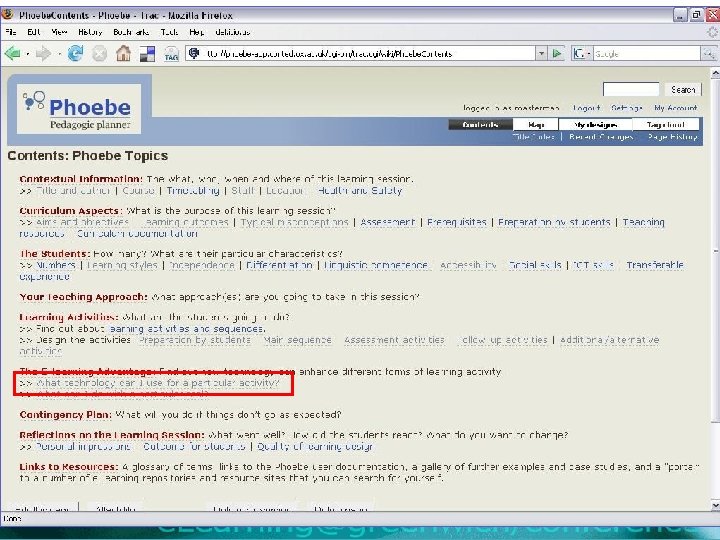720x540 pixels.
Task: Click the Firefox icon in the title bar
Action: (7, 15)
